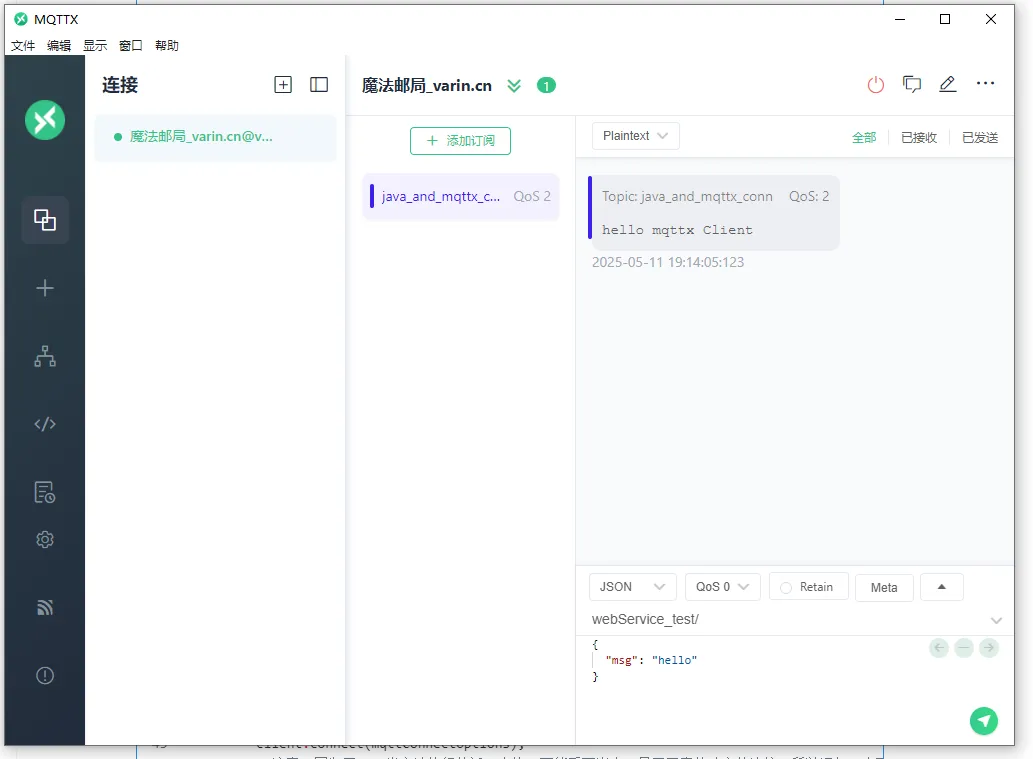
Task: Open the JSON payload type dropdown
Action: tap(632, 586)
